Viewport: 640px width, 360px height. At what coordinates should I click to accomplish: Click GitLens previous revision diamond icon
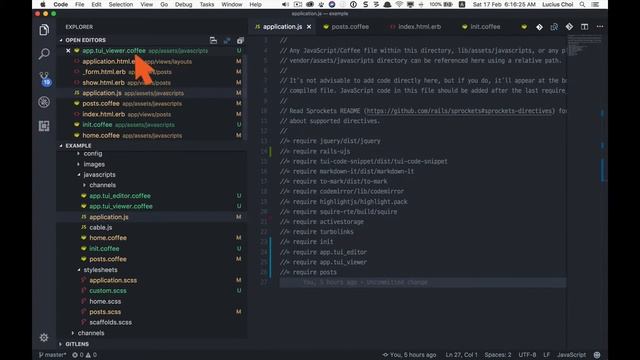[x=539, y=27]
